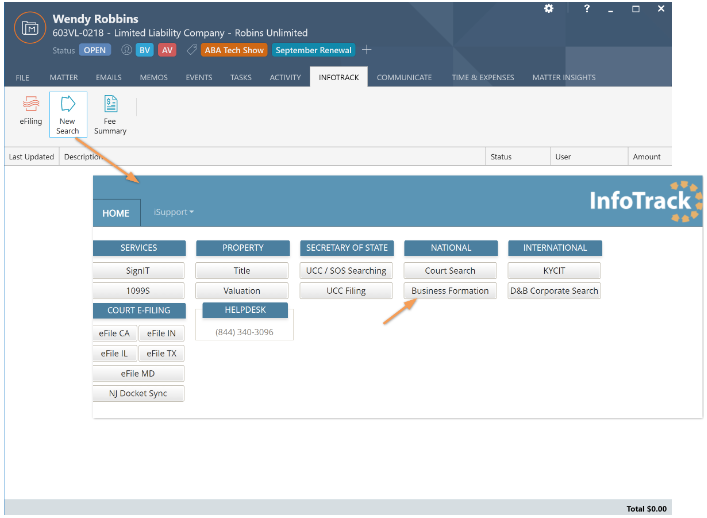
Task: Click eFile IL button
Action: [x=114, y=353]
